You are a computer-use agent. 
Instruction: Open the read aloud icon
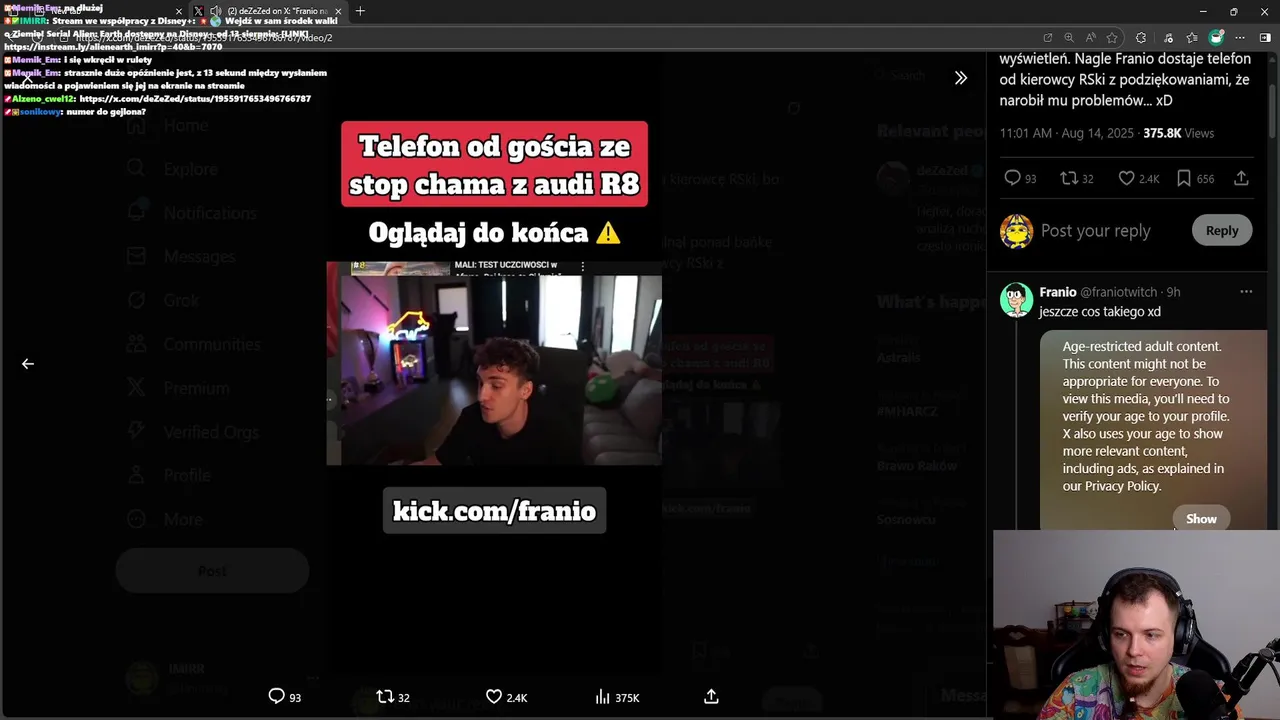click(1090, 38)
